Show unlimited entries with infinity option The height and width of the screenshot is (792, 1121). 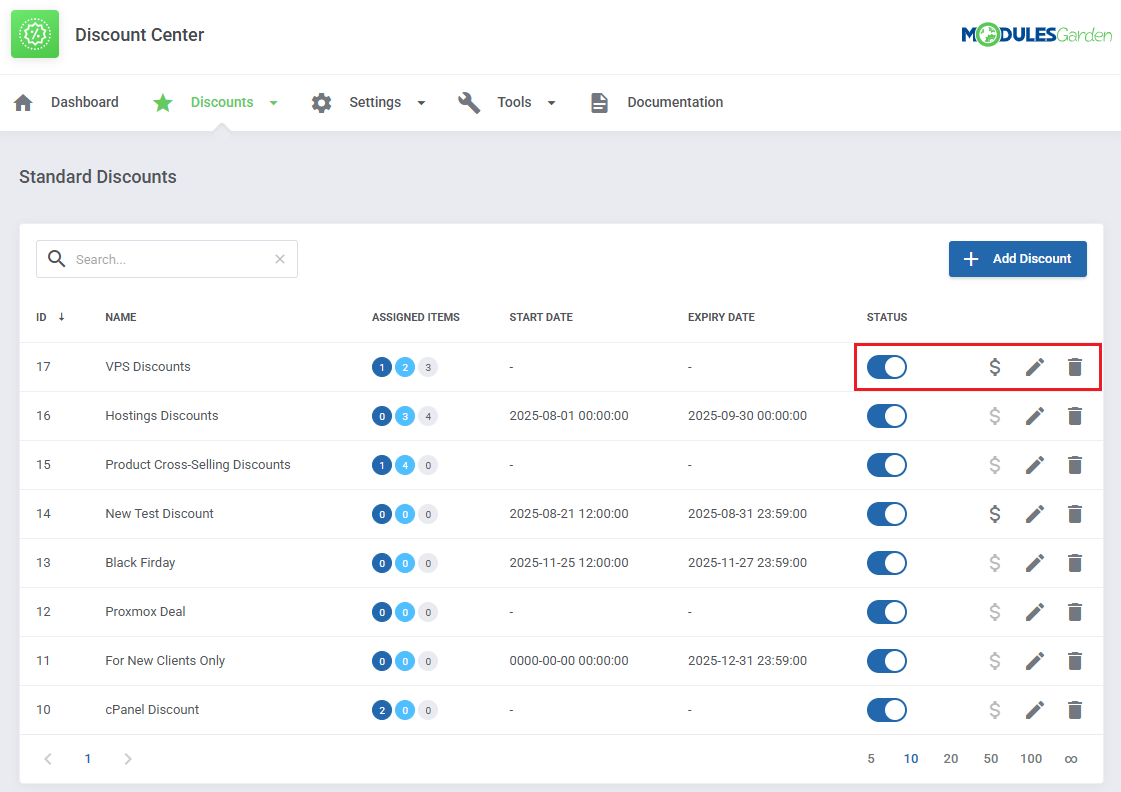(x=1071, y=759)
